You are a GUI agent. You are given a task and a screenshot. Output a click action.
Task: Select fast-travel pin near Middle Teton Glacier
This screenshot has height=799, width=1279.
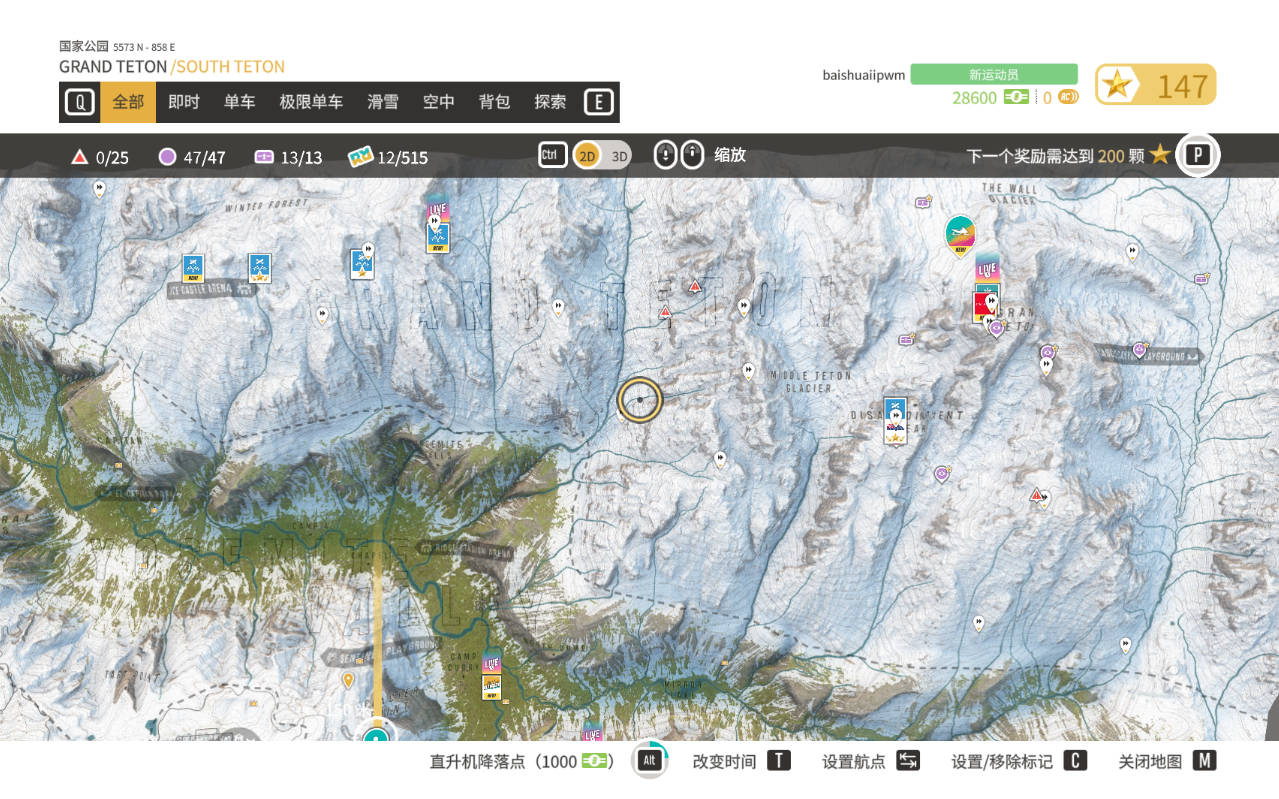point(748,372)
